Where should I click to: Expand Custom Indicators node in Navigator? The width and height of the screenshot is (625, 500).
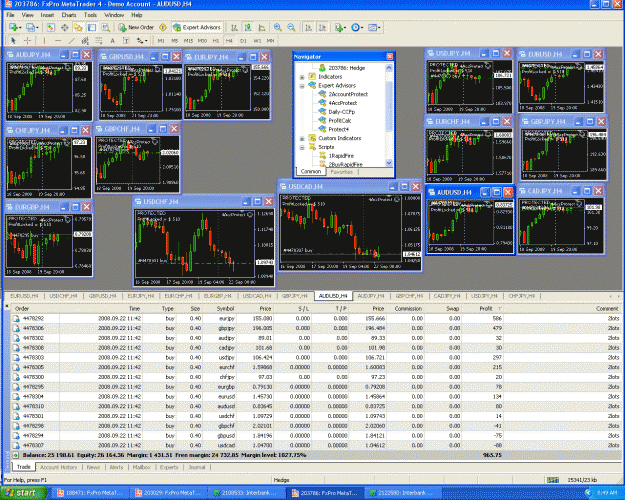pos(302,138)
